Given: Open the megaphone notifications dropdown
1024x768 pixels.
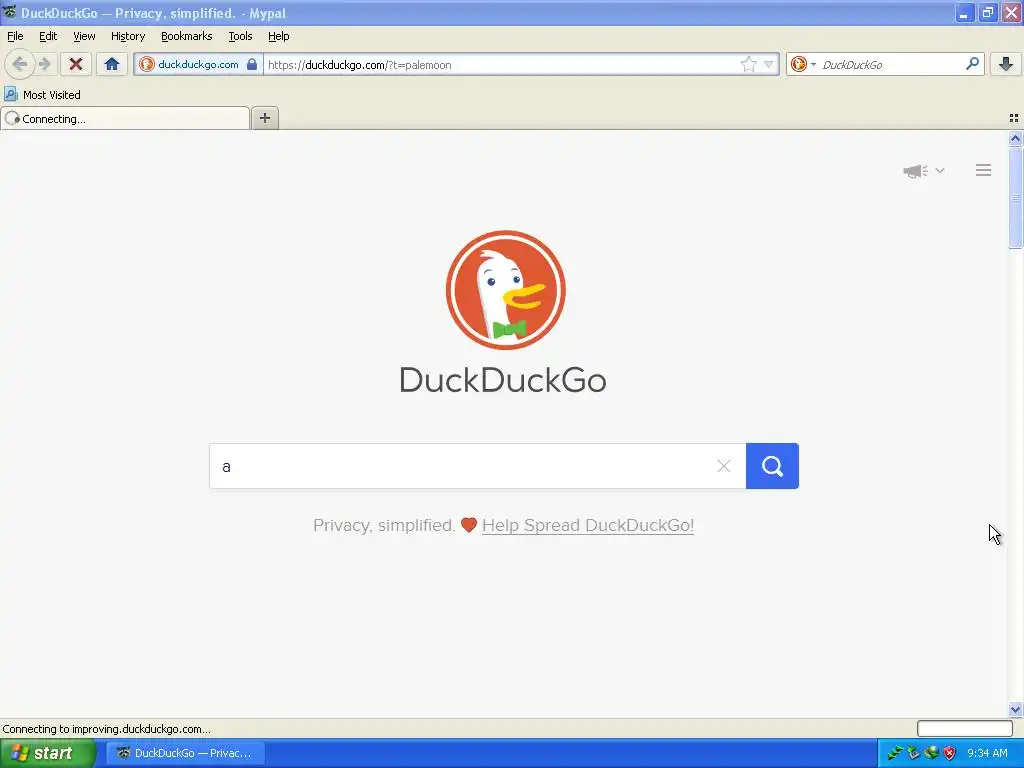Looking at the screenshot, I should [923, 170].
